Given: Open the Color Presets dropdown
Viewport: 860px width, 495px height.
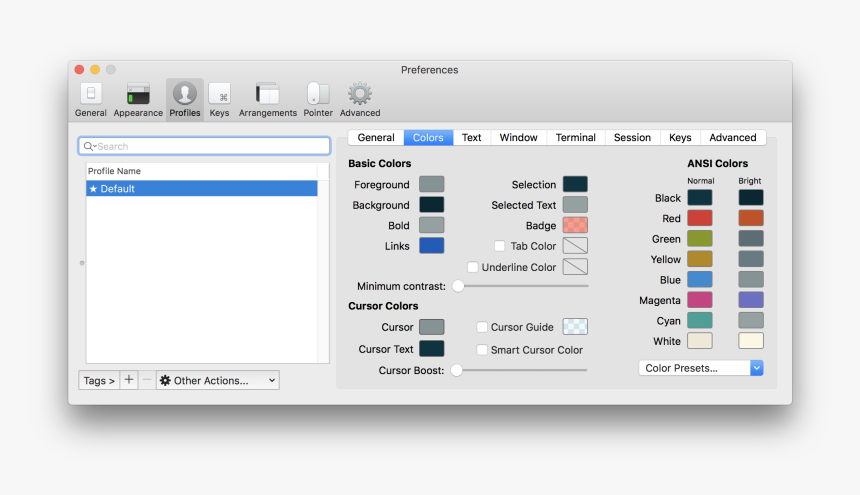Looking at the screenshot, I should pyautogui.click(x=701, y=368).
